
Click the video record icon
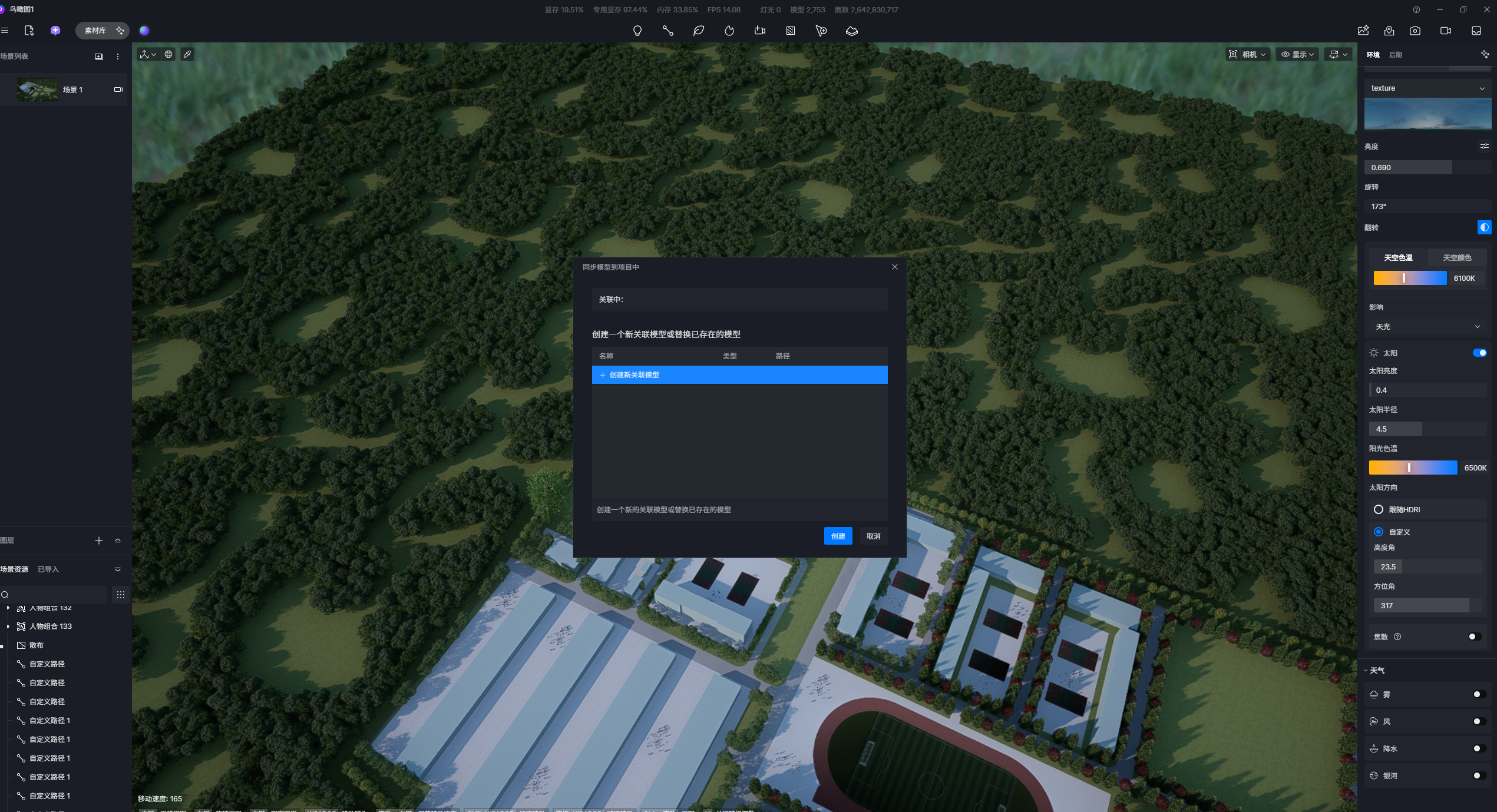[1445, 31]
